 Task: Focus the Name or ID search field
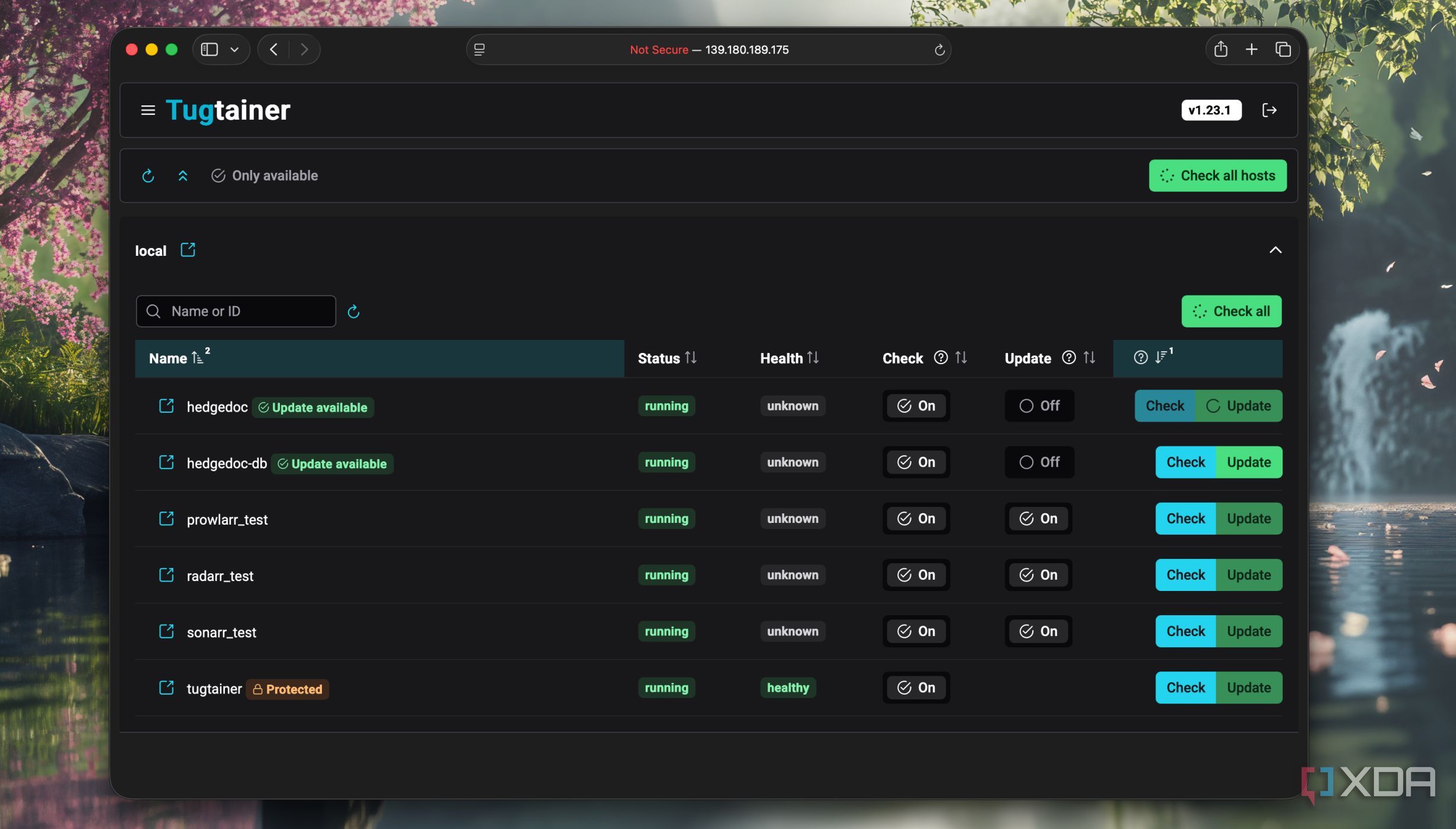coord(236,311)
